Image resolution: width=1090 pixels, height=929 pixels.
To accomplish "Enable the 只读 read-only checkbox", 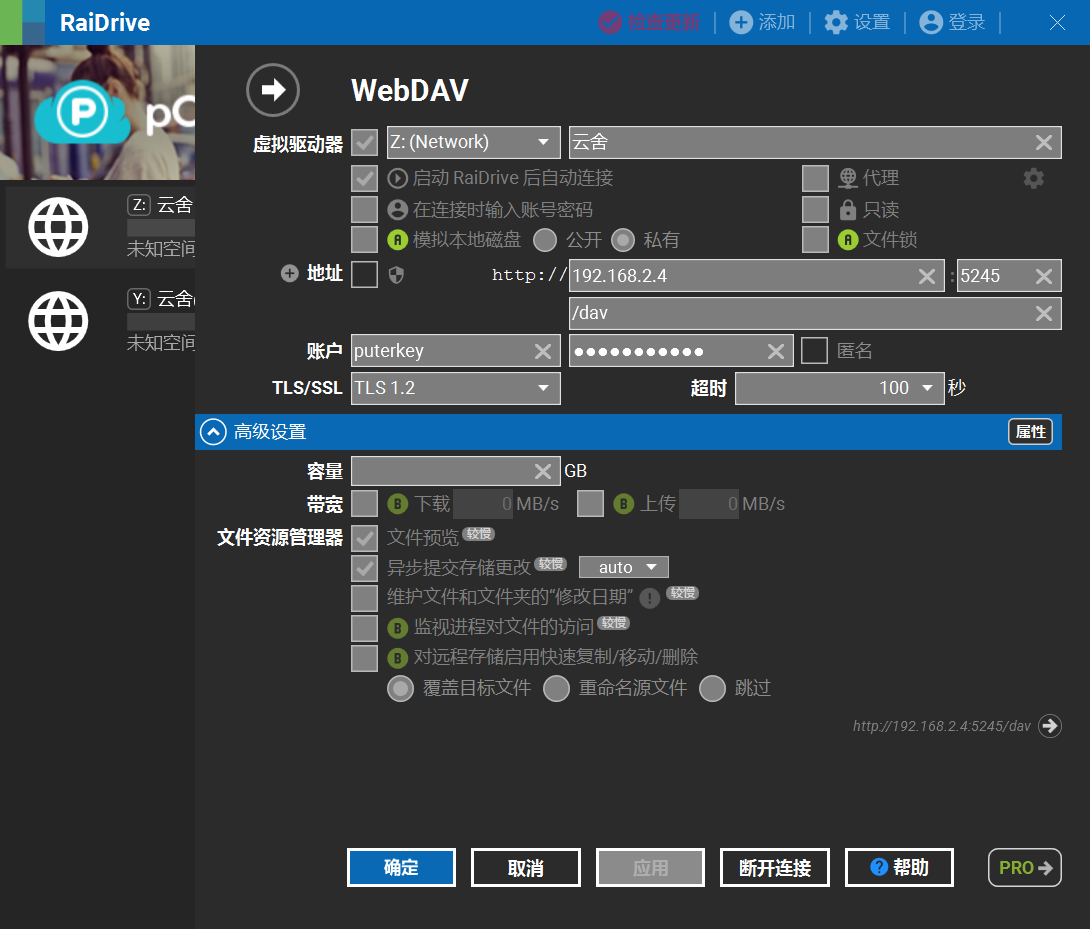I will coord(815,209).
